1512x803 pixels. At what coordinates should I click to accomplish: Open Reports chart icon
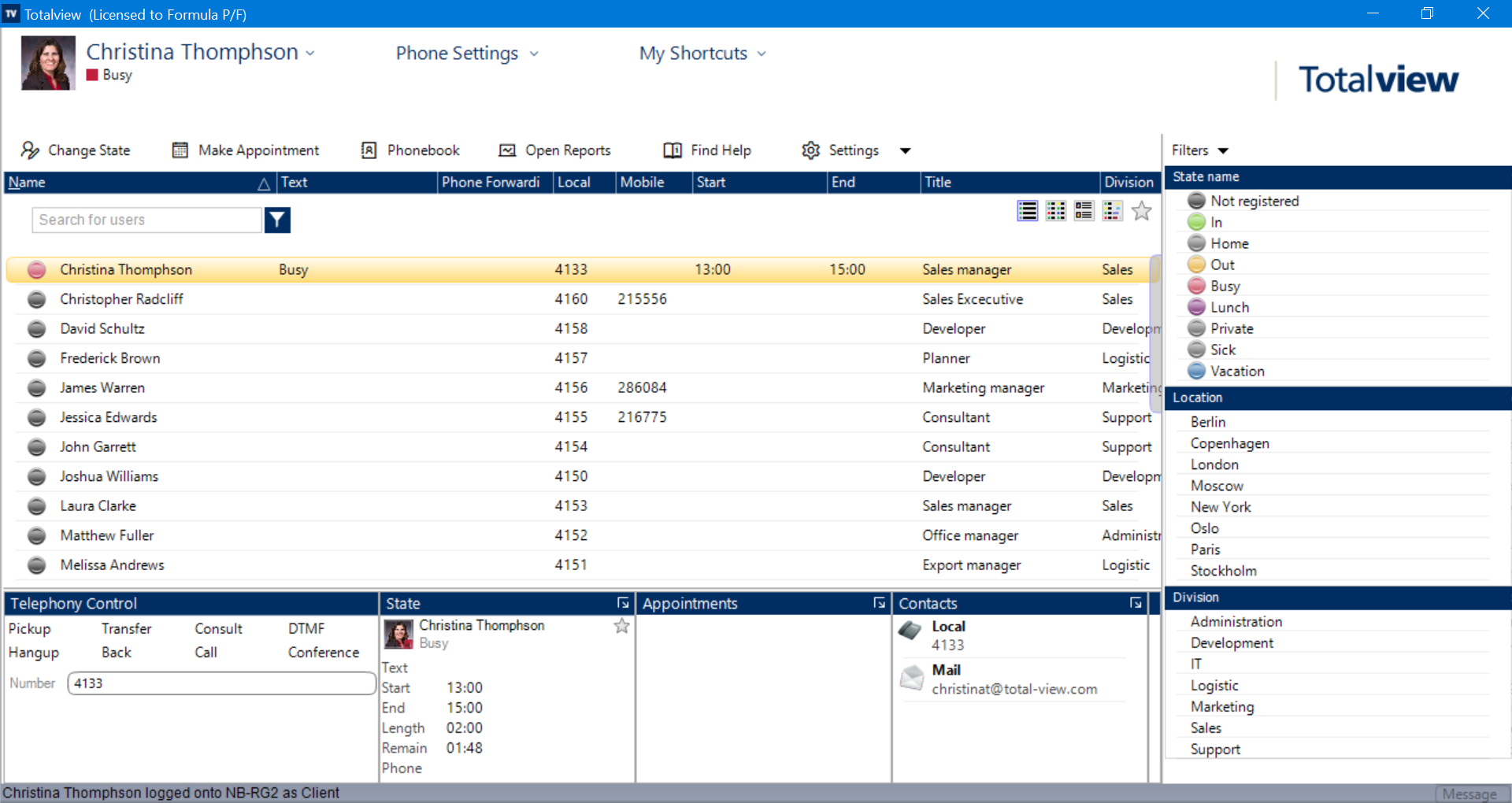[507, 150]
